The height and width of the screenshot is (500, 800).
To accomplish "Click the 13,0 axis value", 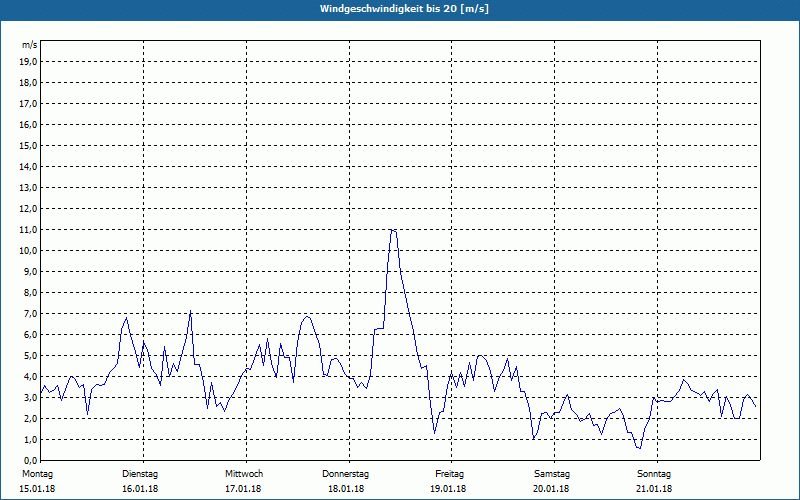I will 29,187.
